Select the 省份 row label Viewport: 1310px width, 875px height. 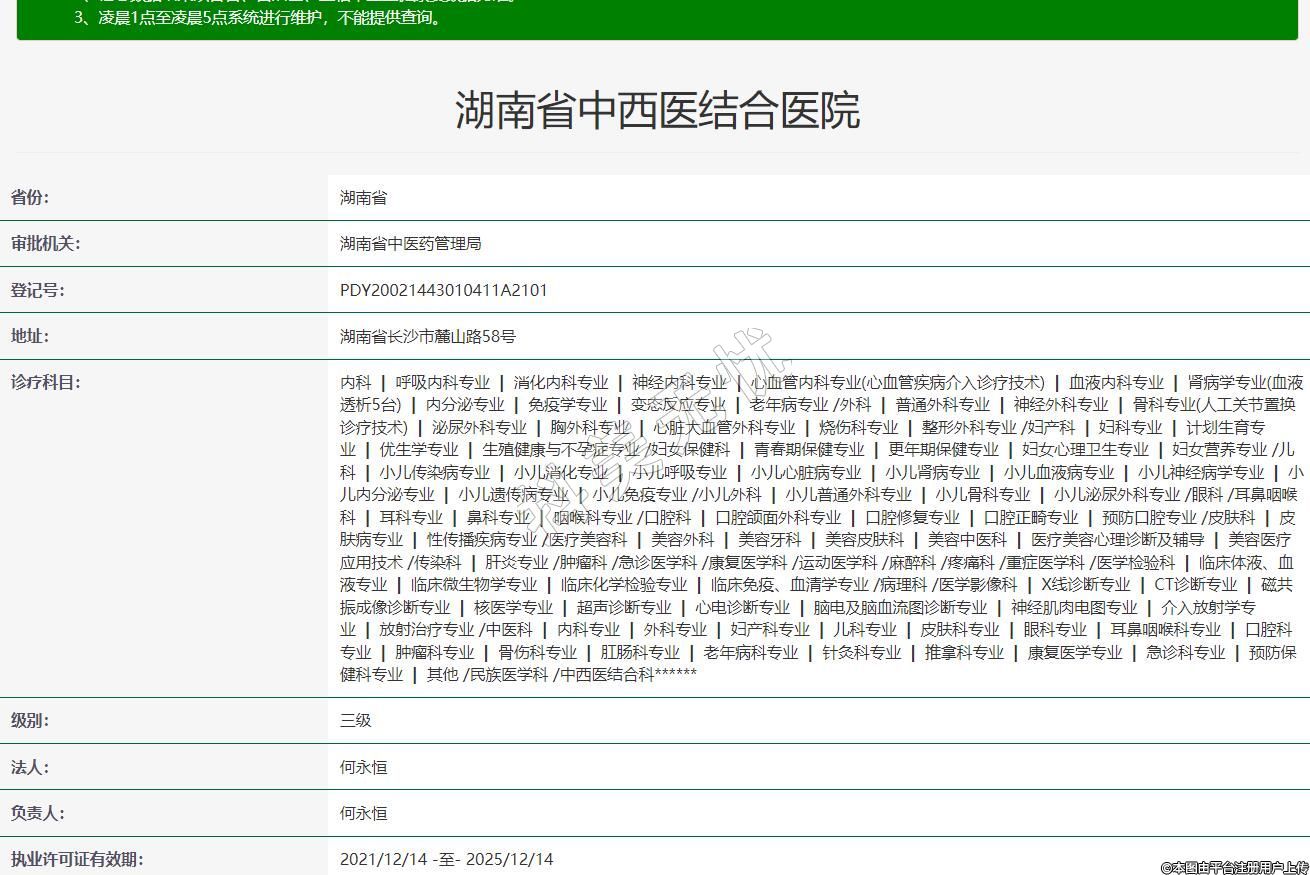[x=30, y=198]
